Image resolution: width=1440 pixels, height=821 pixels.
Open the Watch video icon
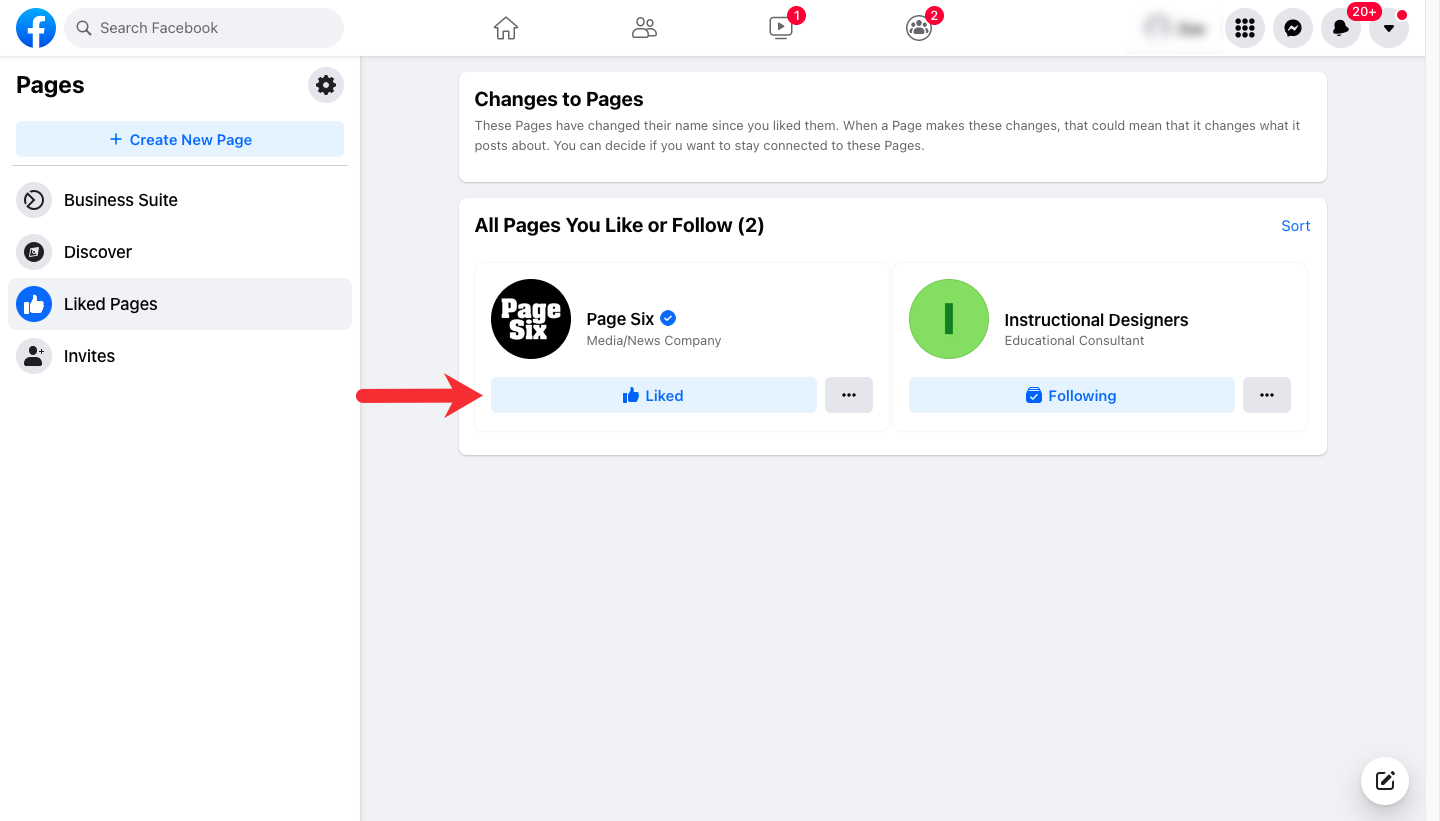pyautogui.click(x=781, y=28)
